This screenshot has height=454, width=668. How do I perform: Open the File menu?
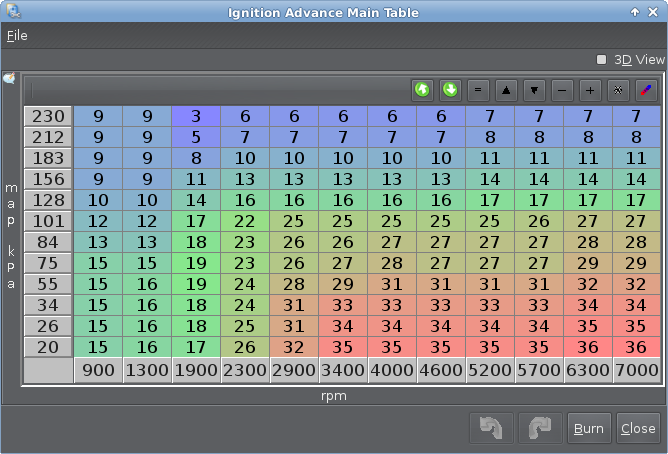[17, 35]
